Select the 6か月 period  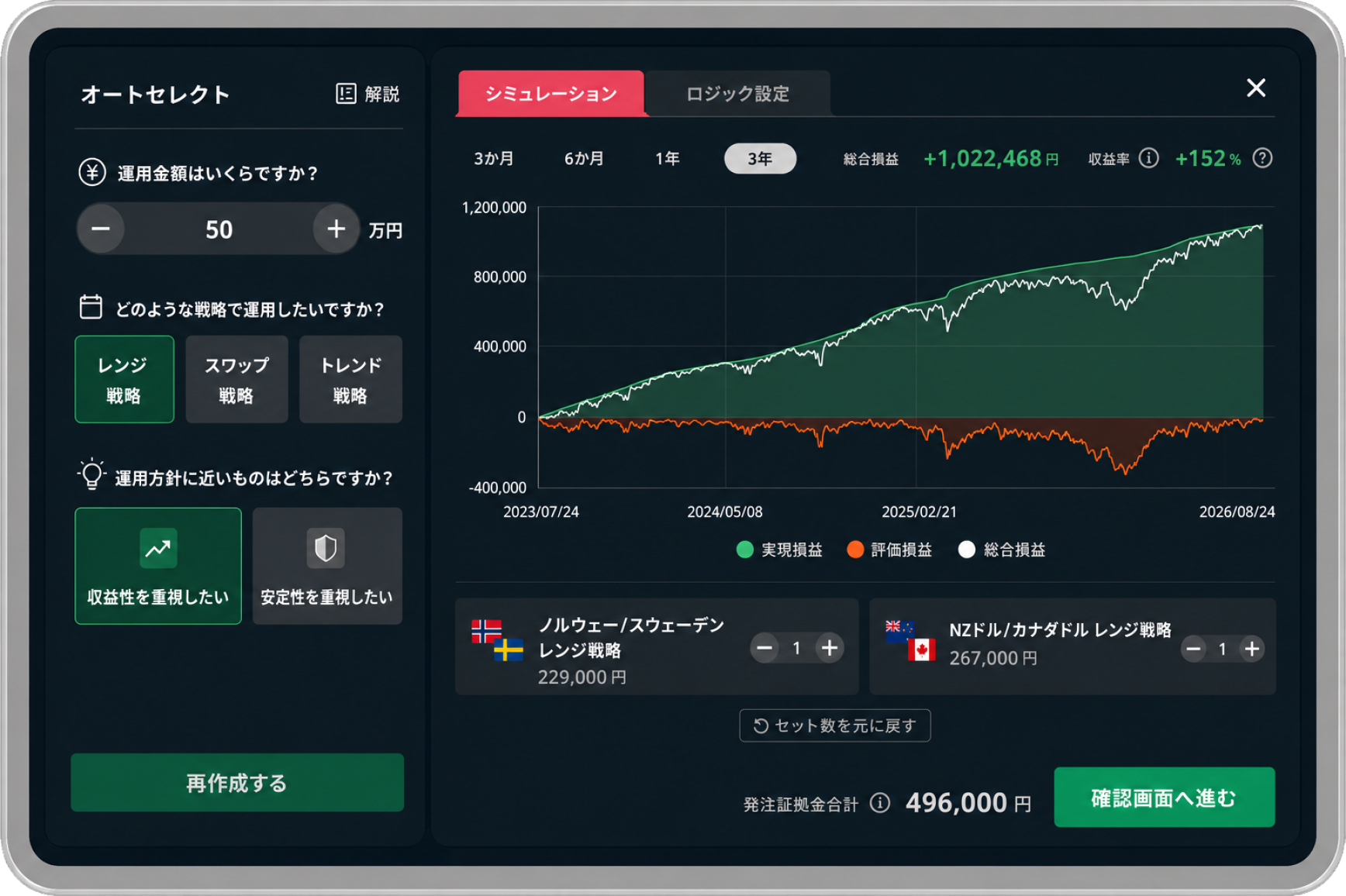584,158
